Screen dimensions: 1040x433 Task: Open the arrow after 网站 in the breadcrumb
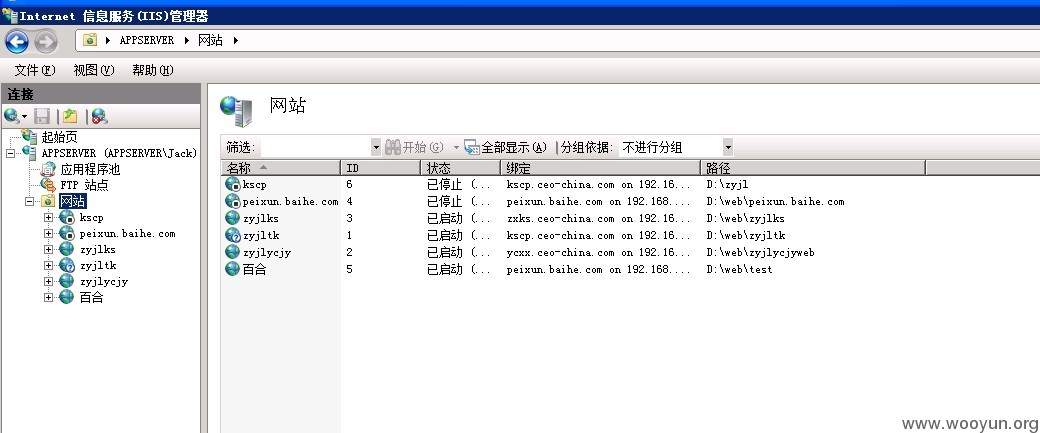[235, 40]
